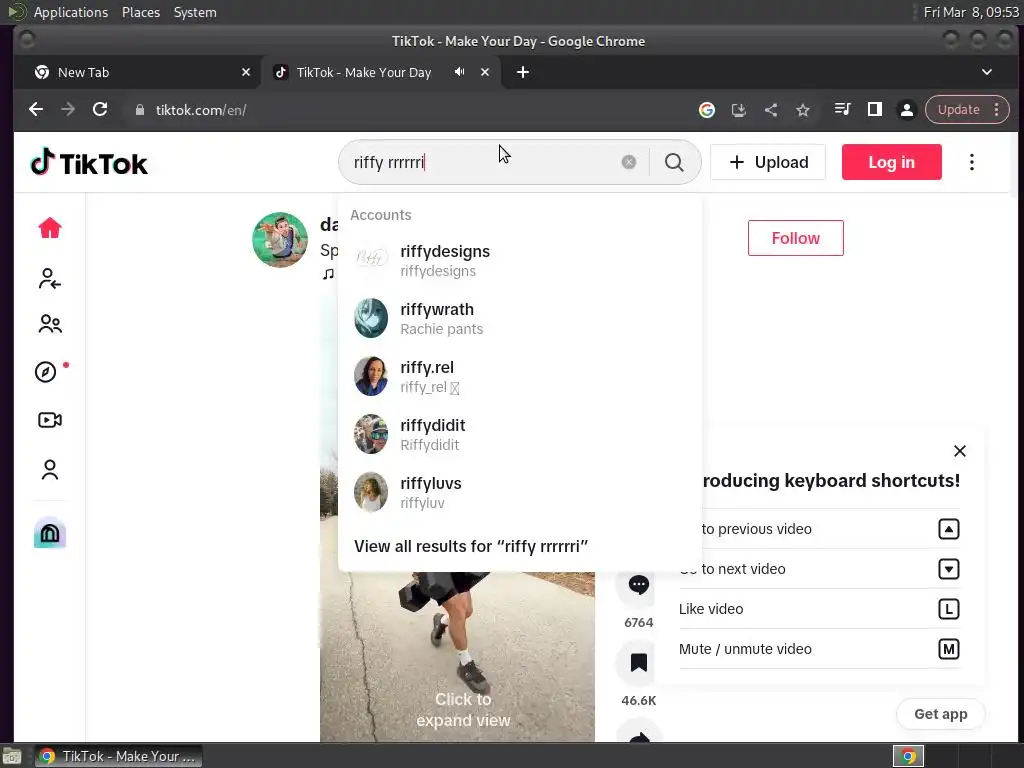Open the Applications menu
The height and width of the screenshot is (768, 1024).
coord(71,12)
